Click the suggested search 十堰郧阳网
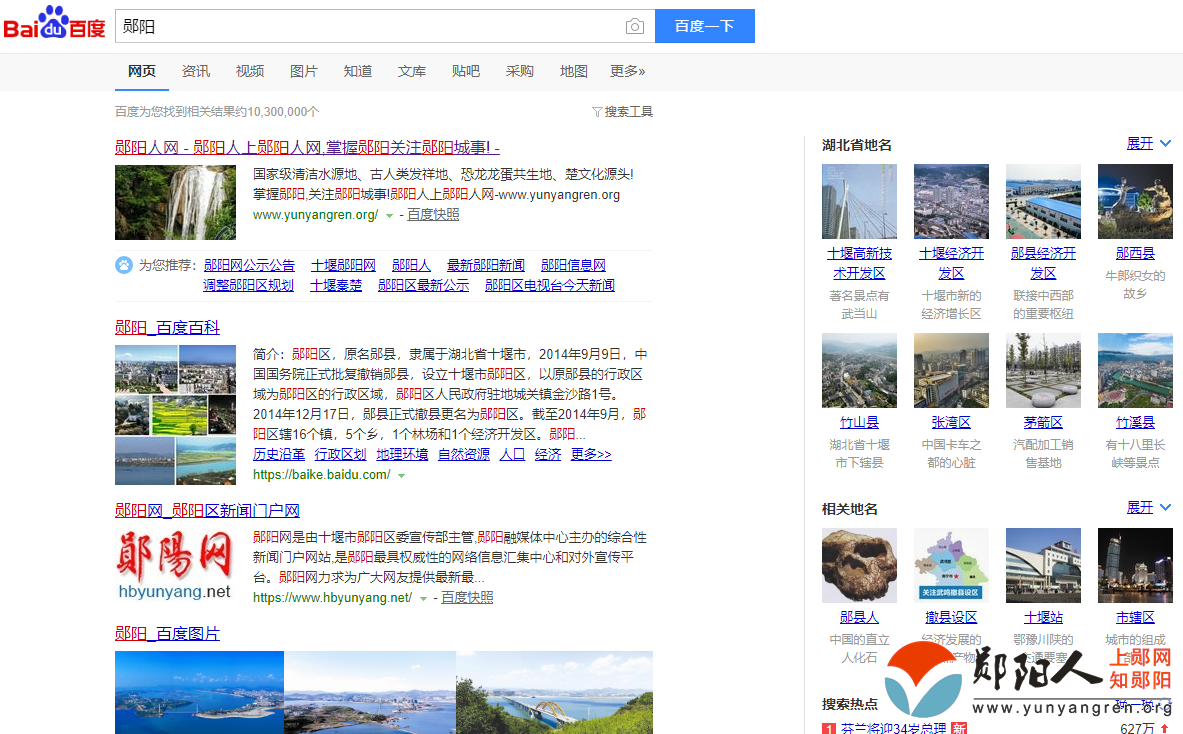The height and width of the screenshot is (734, 1183). 343,266
